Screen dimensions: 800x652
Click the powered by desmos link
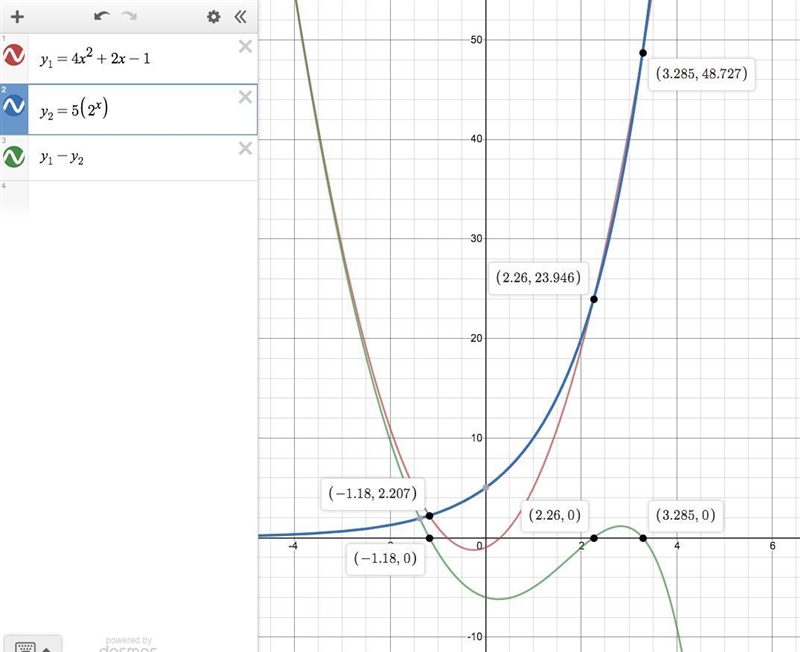tap(128, 645)
